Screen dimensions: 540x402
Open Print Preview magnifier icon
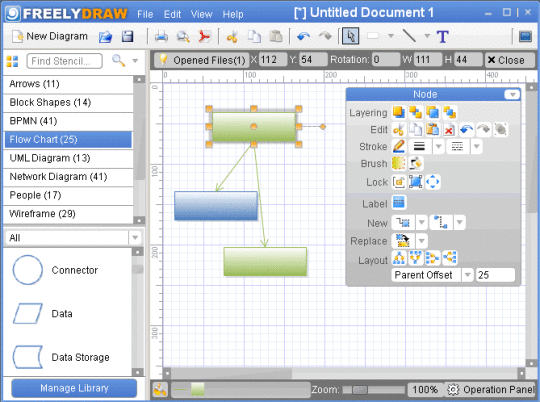tap(183, 37)
